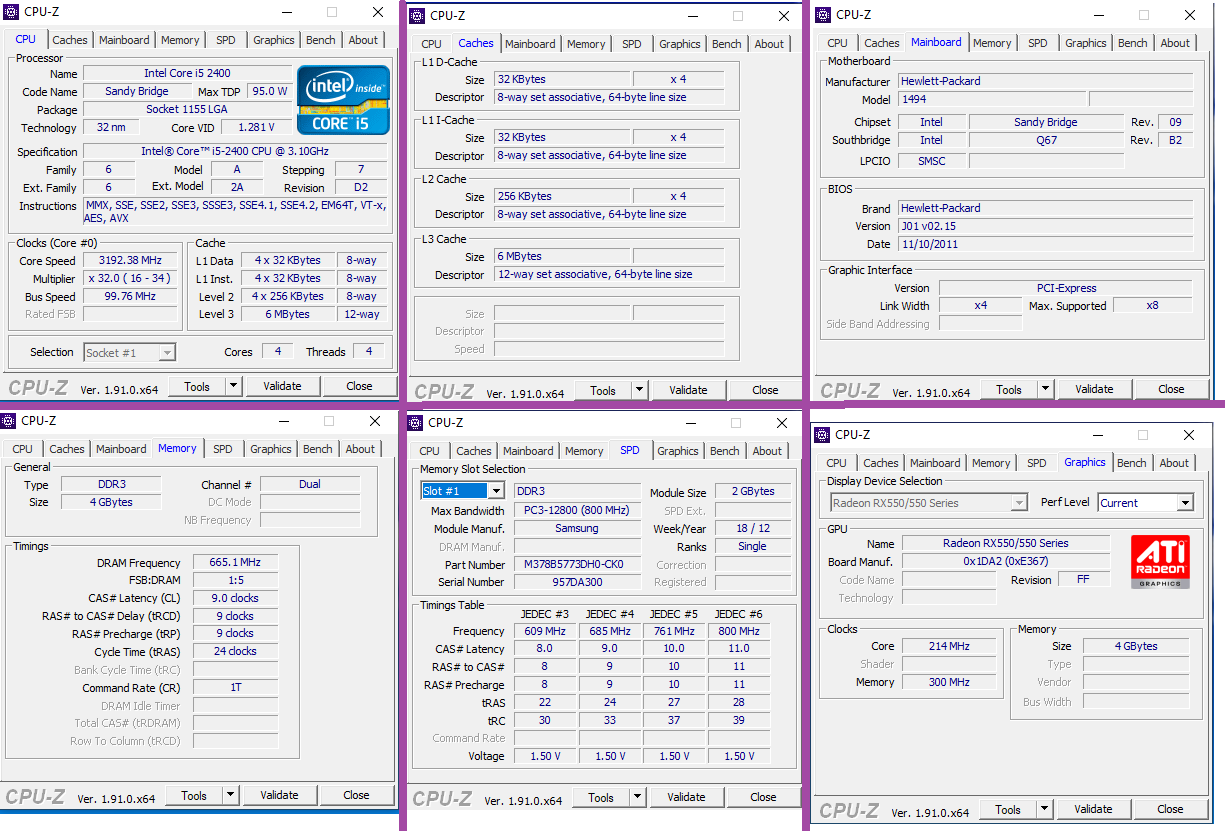Click the Command Rate value 1T
This screenshot has height=831, width=1225.
[236, 688]
